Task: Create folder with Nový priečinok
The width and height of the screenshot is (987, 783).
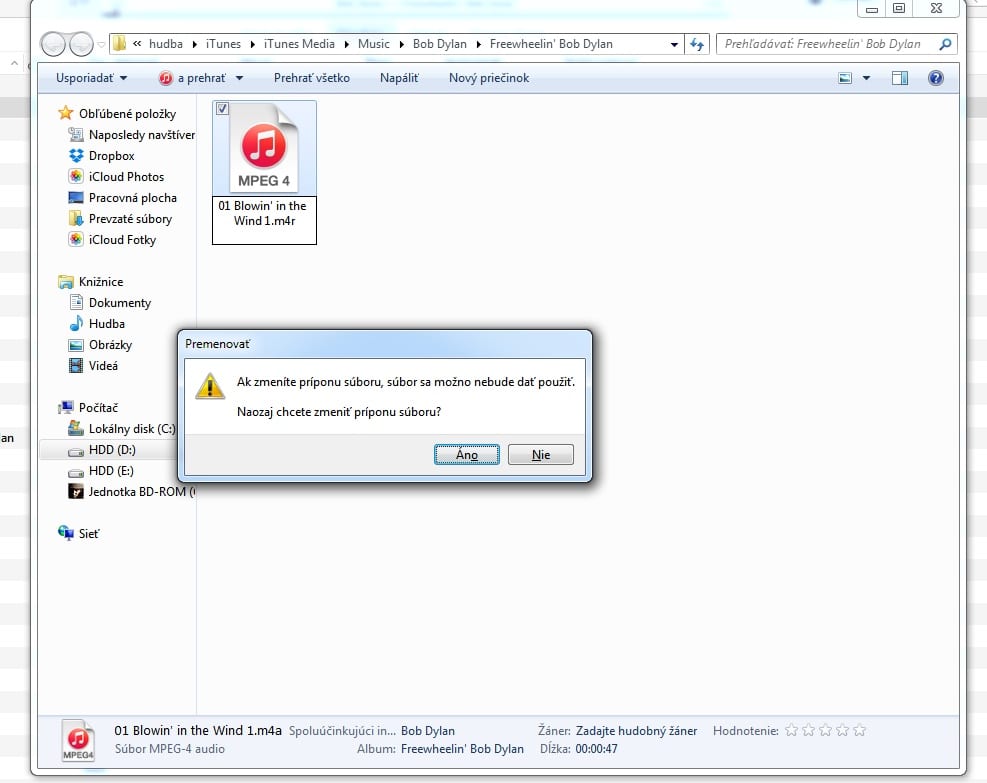Action: [489, 78]
